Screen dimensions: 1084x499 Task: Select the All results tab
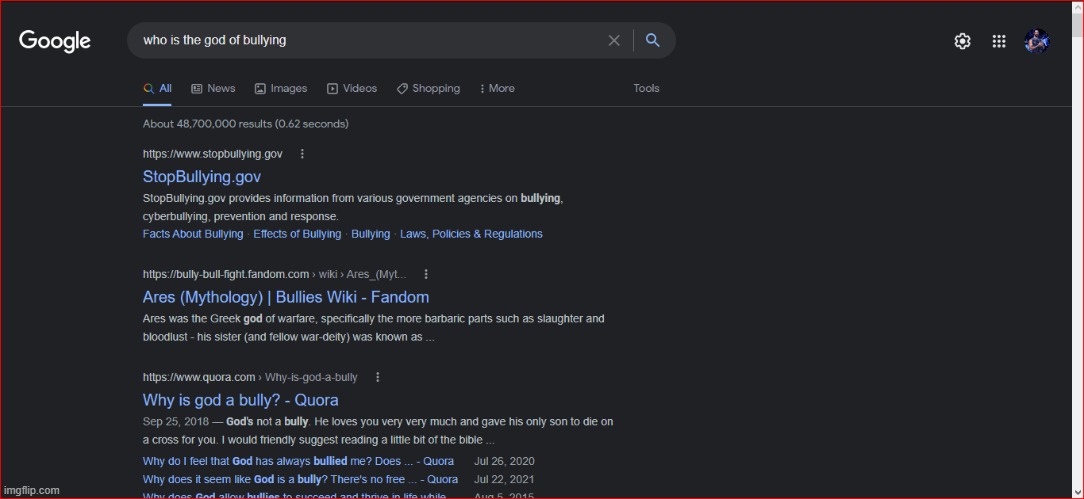pos(158,88)
